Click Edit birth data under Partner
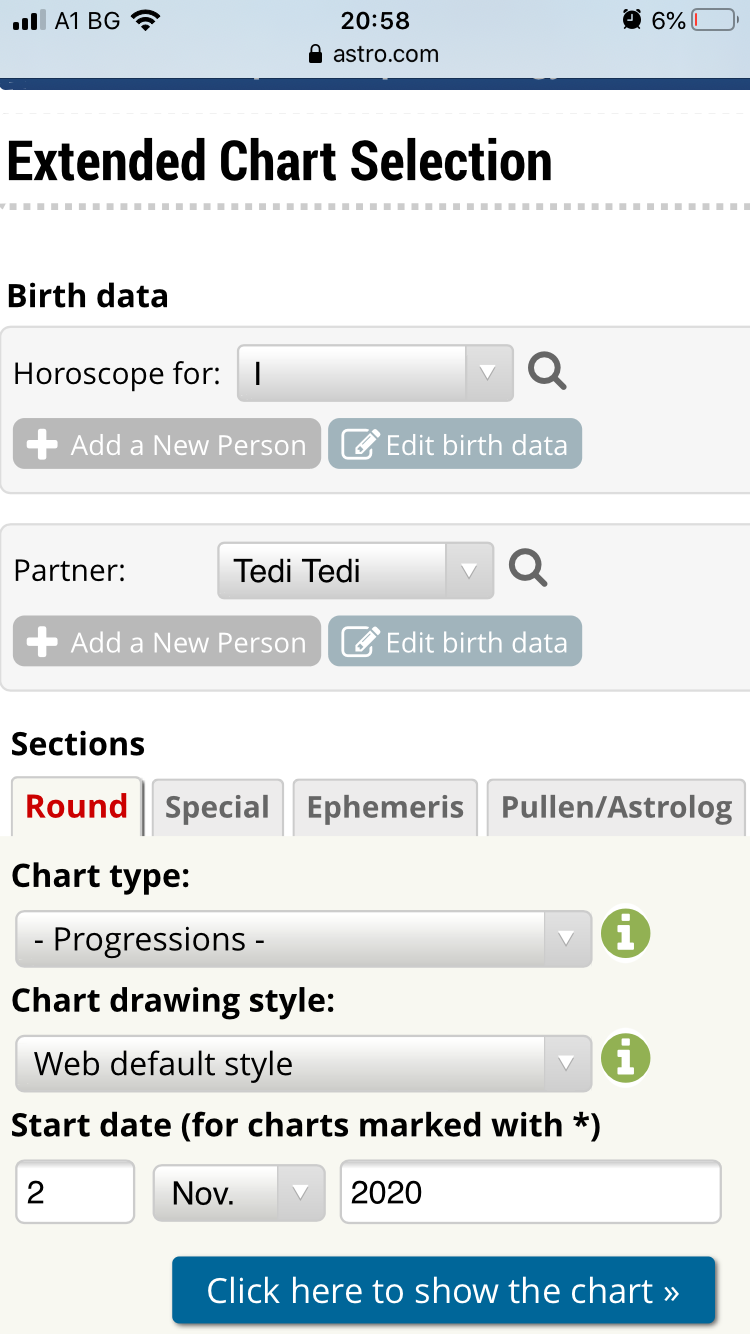750x1334 pixels. pyautogui.click(x=455, y=642)
